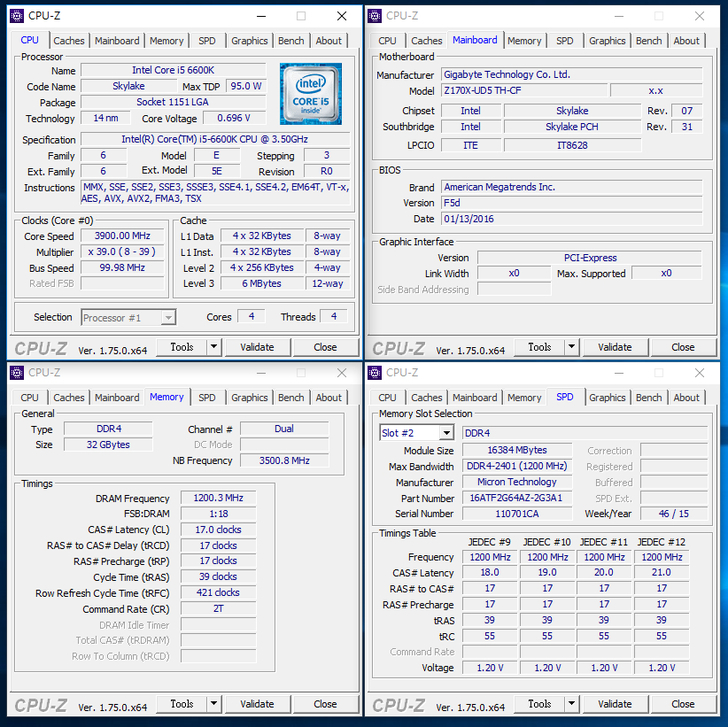Open the Processor #1 selection combo box
The height and width of the screenshot is (727, 728).
point(128,318)
